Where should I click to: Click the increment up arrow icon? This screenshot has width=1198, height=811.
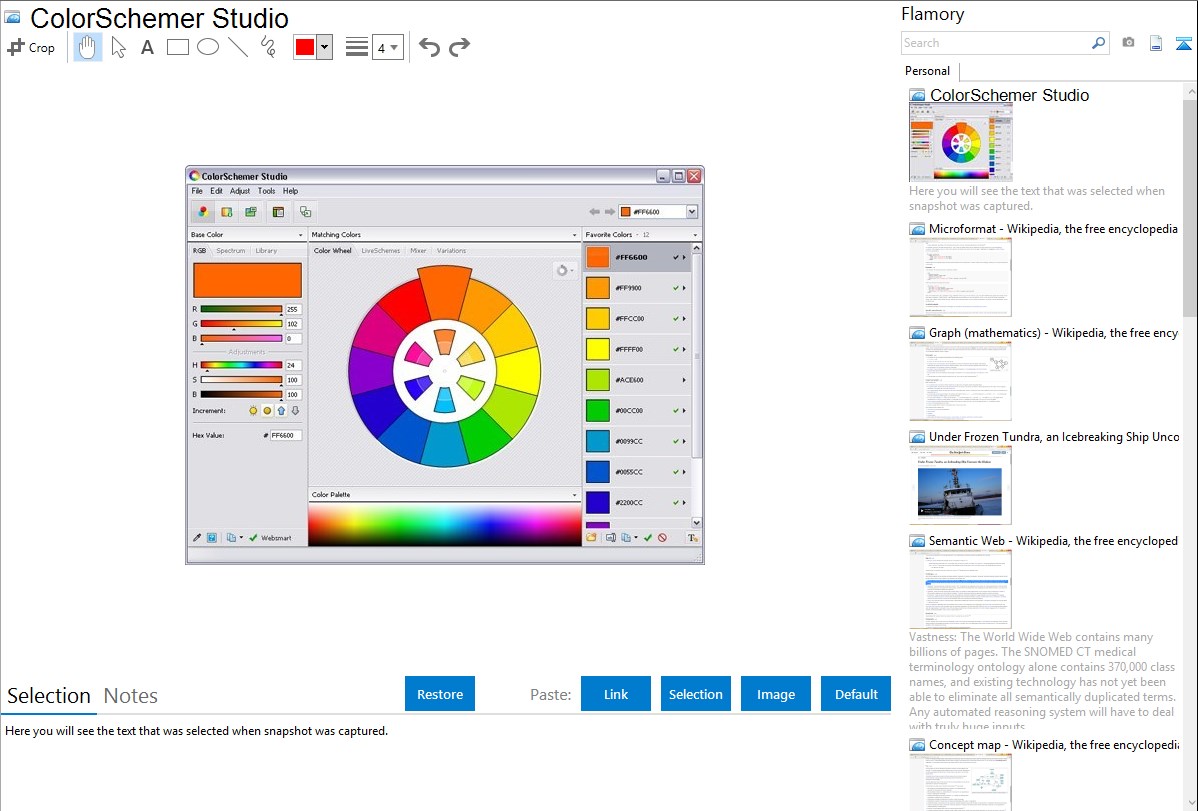click(x=281, y=411)
